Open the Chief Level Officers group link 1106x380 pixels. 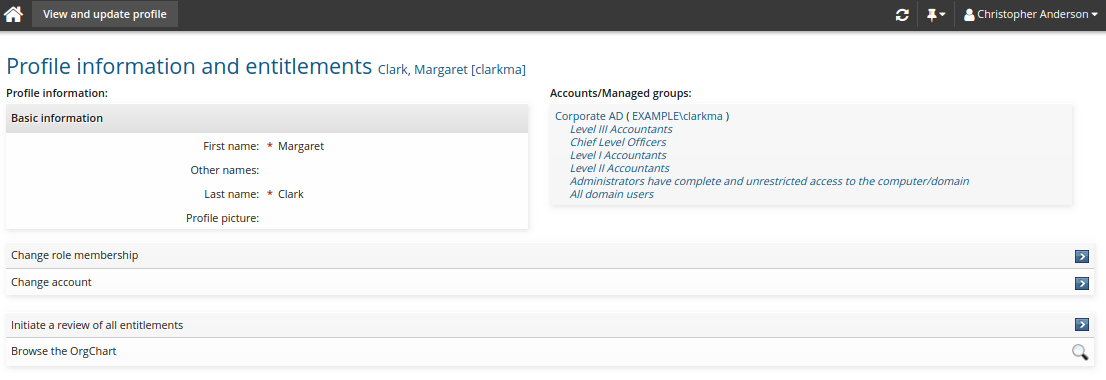618,142
